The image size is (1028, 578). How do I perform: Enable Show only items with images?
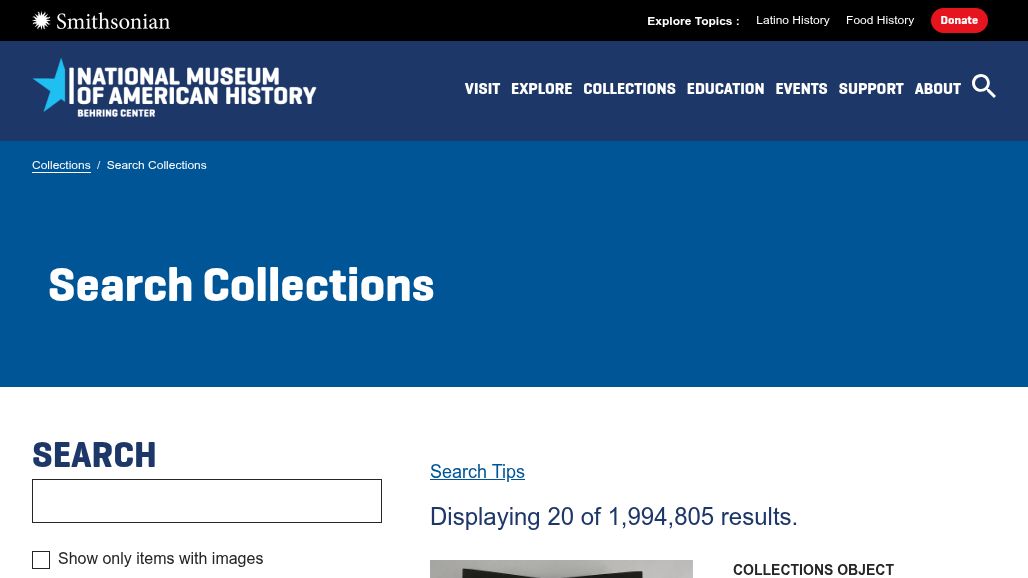pos(41,560)
